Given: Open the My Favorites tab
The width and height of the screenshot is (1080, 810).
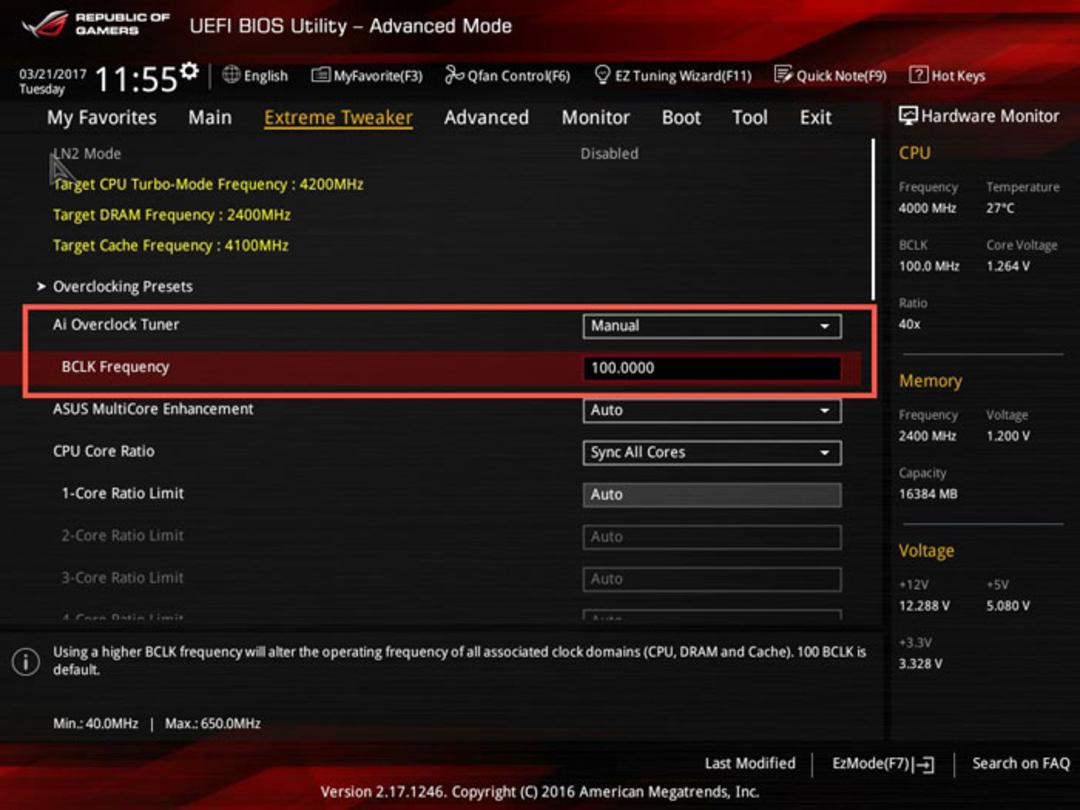Looking at the screenshot, I should [x=102, y=118].
